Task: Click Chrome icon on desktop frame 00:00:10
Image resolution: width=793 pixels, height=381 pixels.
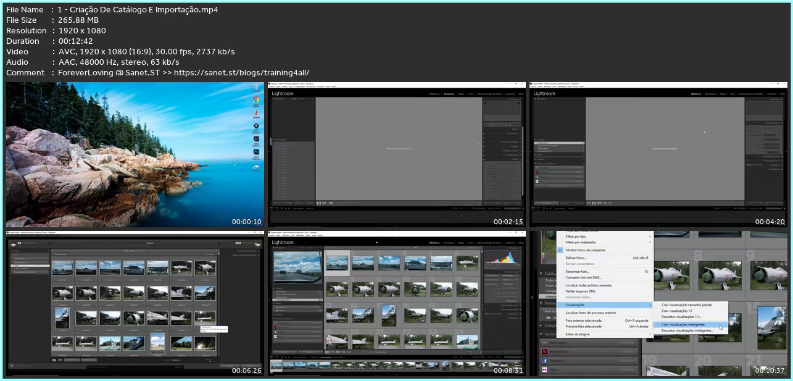Action: 256,100
